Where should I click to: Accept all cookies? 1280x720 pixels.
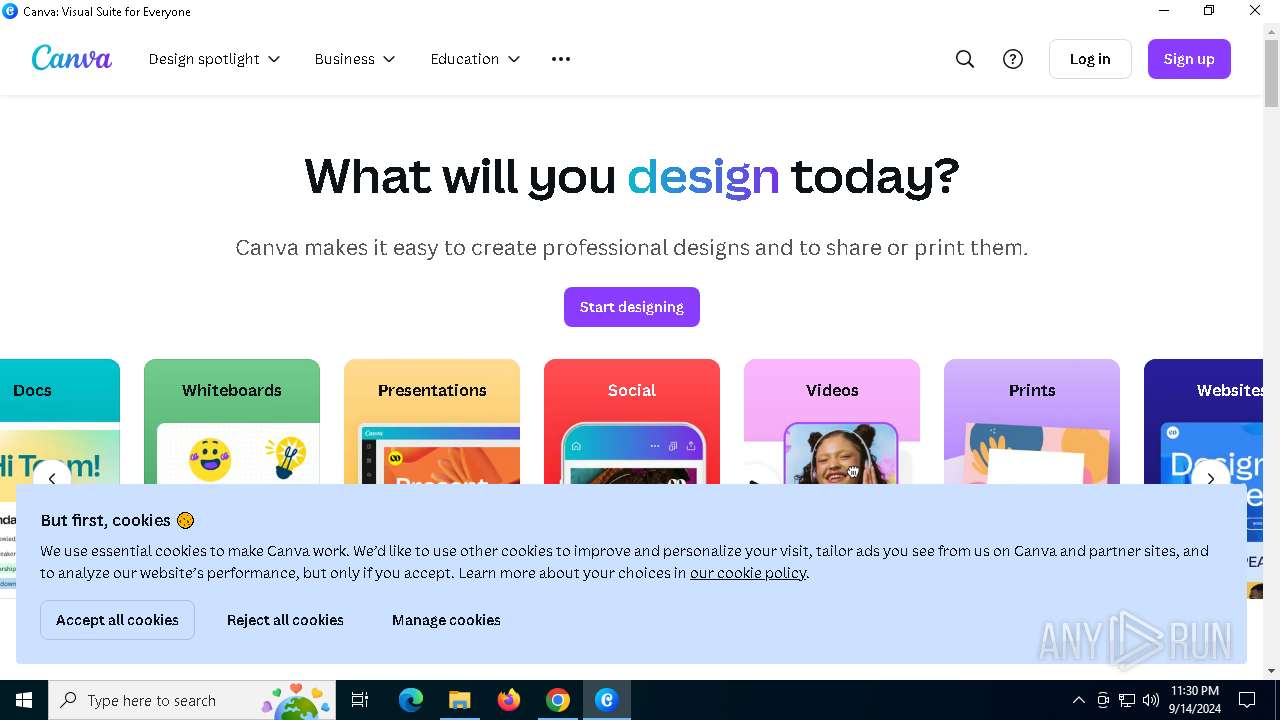point(117,620)
